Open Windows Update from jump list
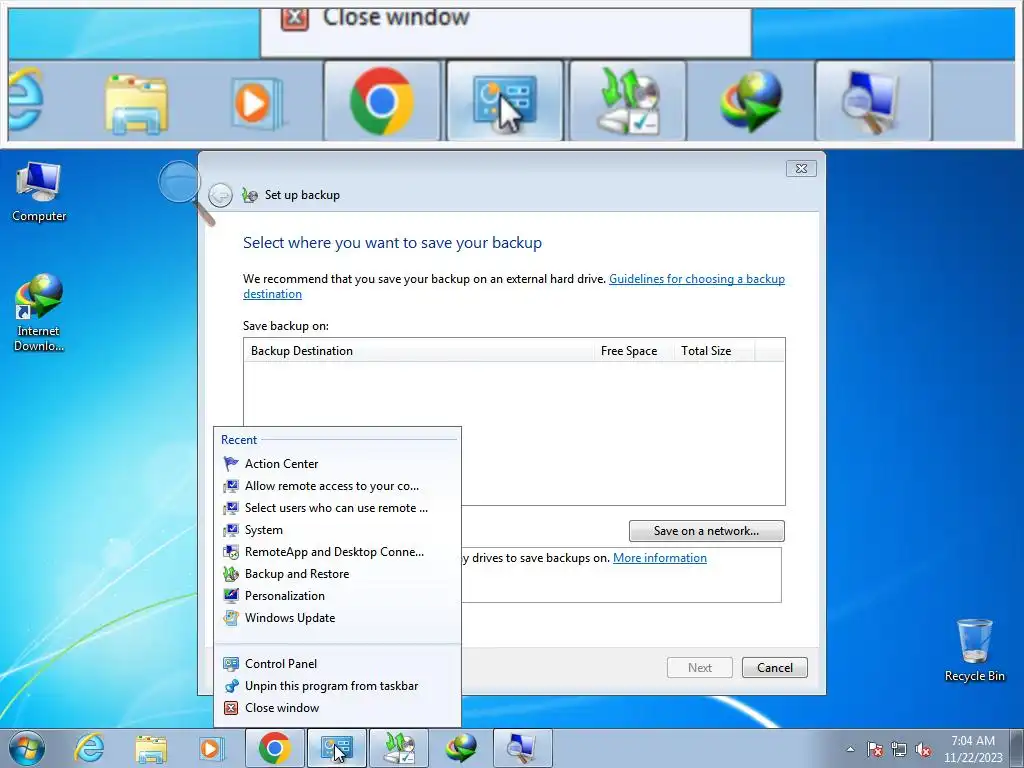 click(x=338, y=618)
